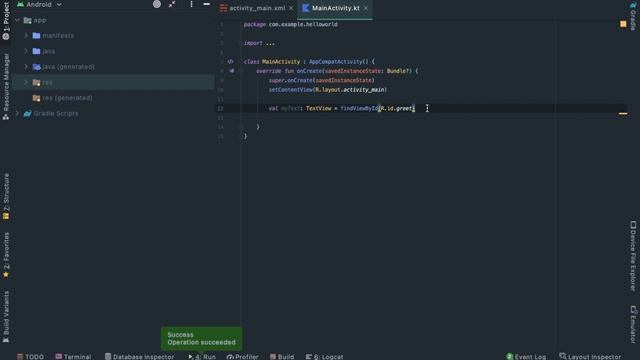Image resolution: width=640 pixels, height=360 pixels.
Task: Click the yellow warning indicator in editor corner
Action: click(x=623, y=24)
